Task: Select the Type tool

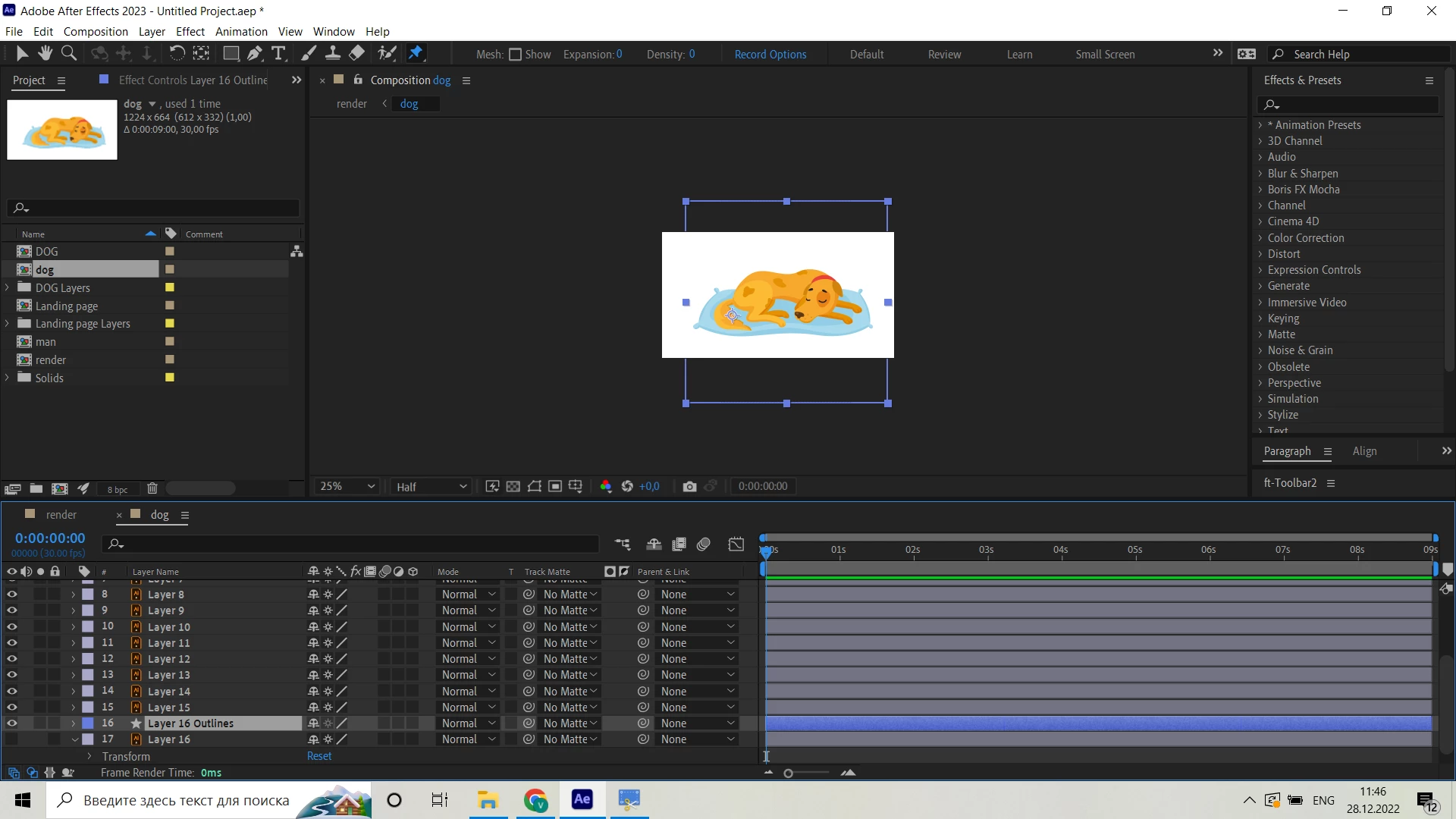Action: pyautogui.click(x=278, y=53)
